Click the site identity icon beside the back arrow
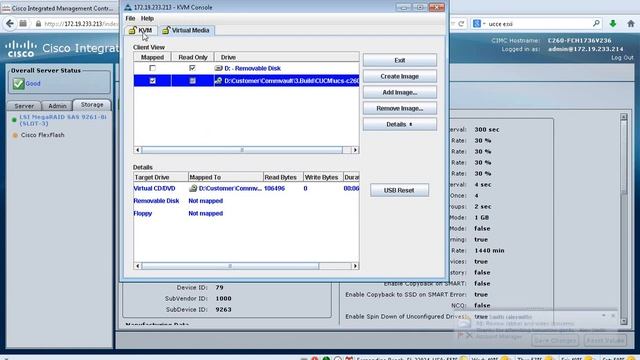This screenshot has width=640, height=360. click(23, 24)
